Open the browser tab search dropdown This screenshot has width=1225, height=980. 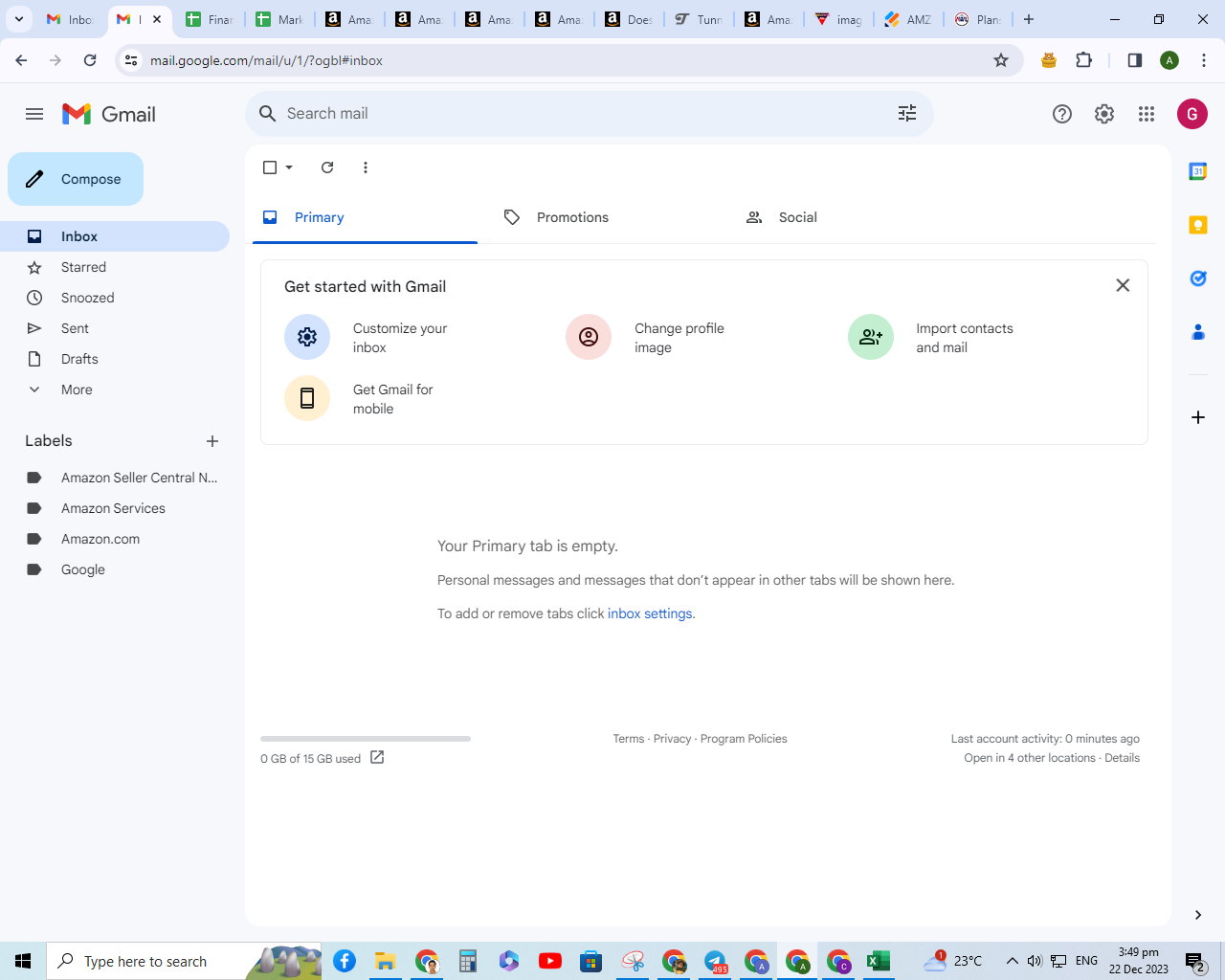click(x=19, y=19)
